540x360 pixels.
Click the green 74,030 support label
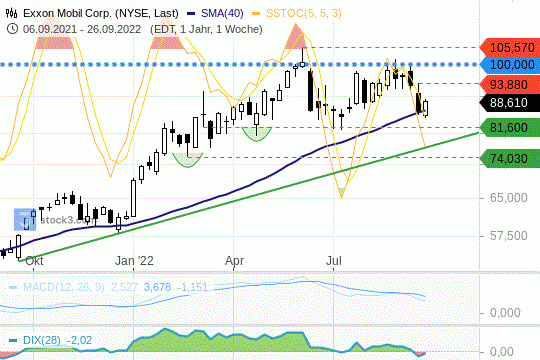click(x=510, y=158)
